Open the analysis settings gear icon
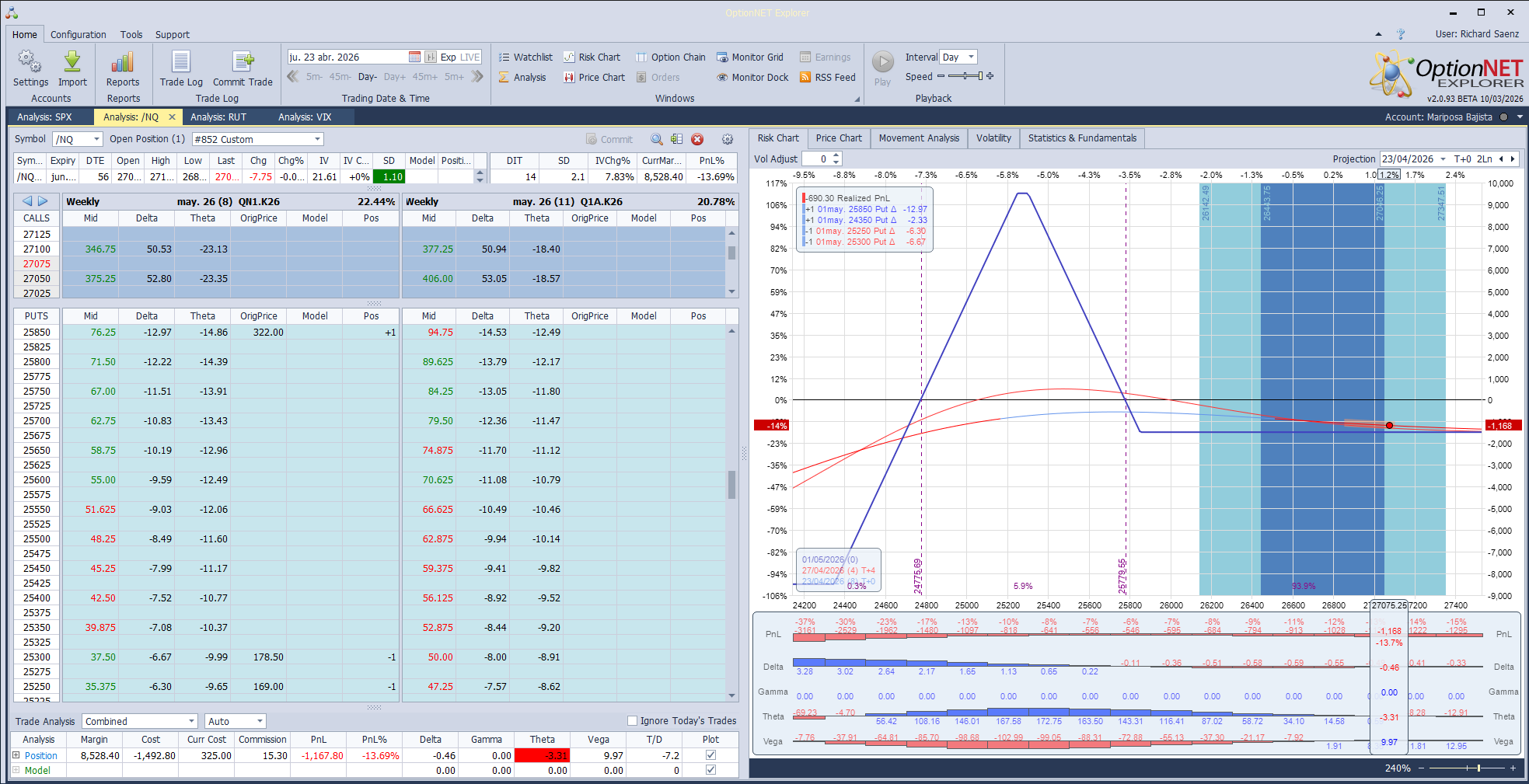 coord(728,139)
